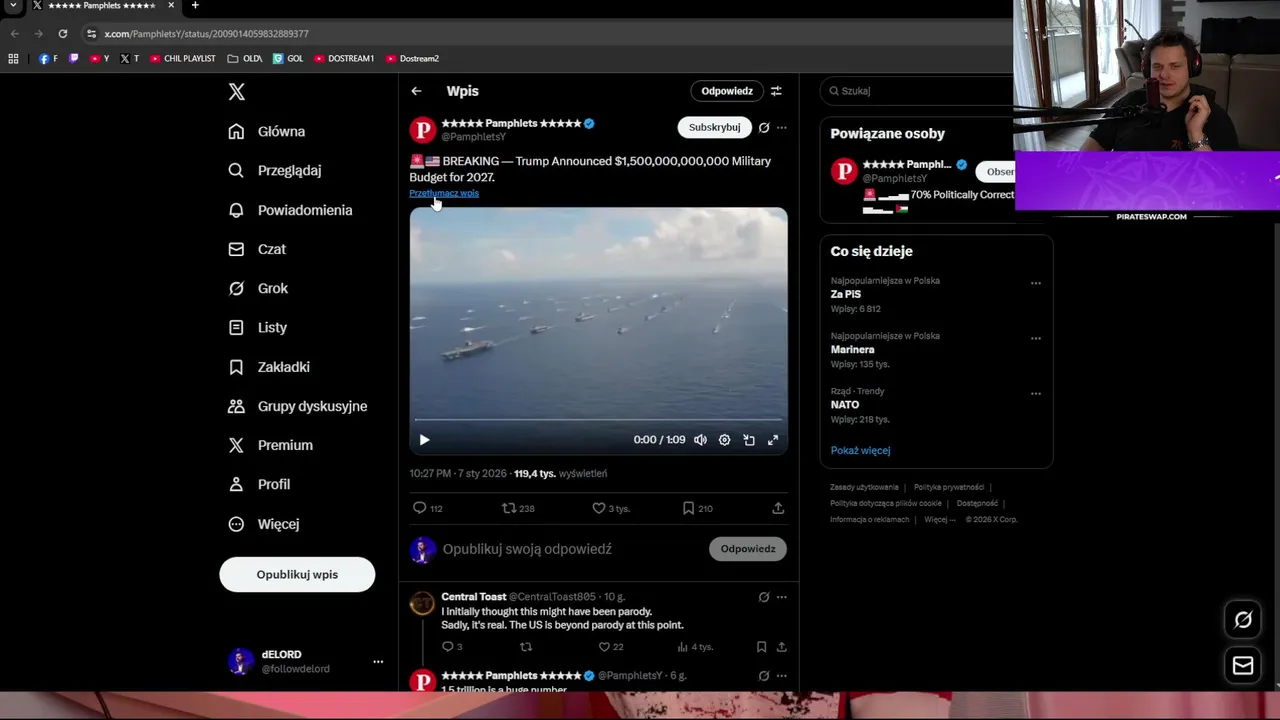
Task: Click reply icon with 112 count
Action: click(420, 508)
